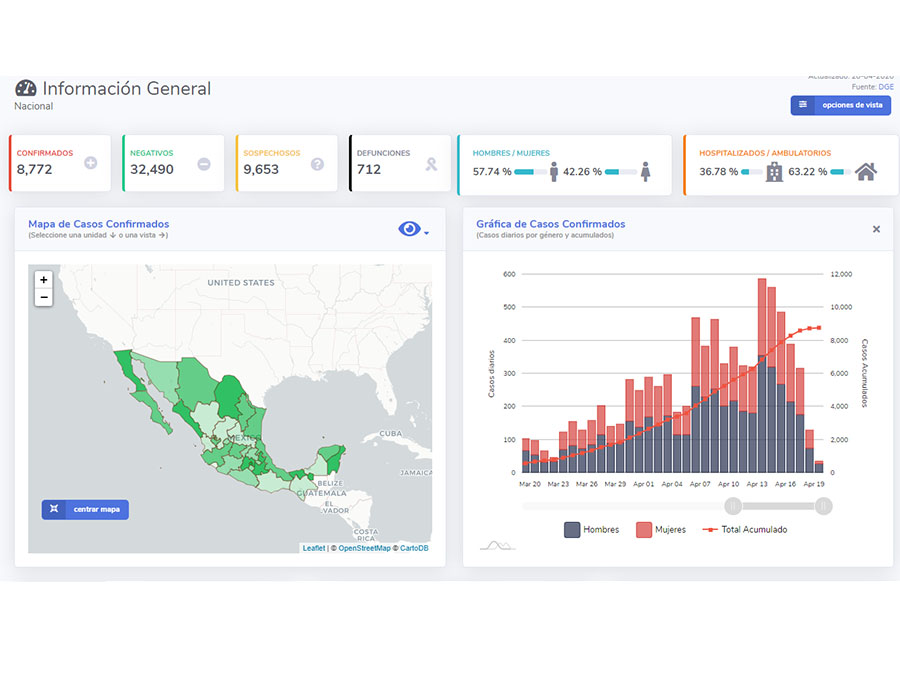This screenshot has width=900, height=675.
Task: Close the Gráfica de Casos Confirmados panel
Action: coord(876,229)
